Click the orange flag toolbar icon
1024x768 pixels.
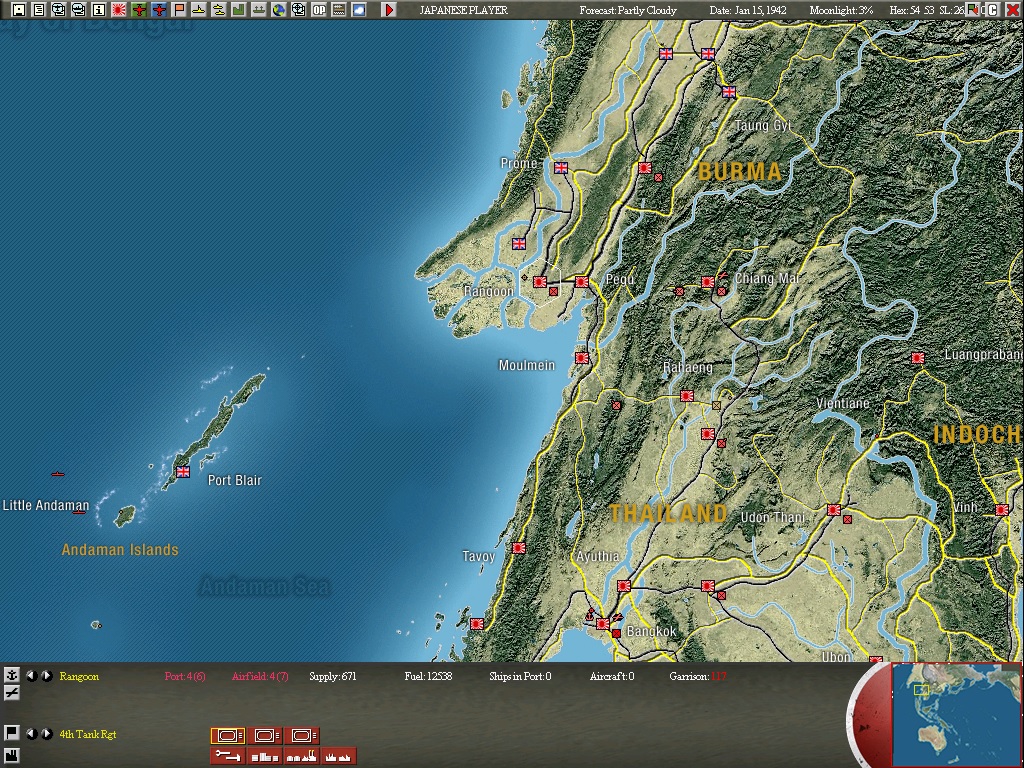pyautogui.click(x=179, y=10)
